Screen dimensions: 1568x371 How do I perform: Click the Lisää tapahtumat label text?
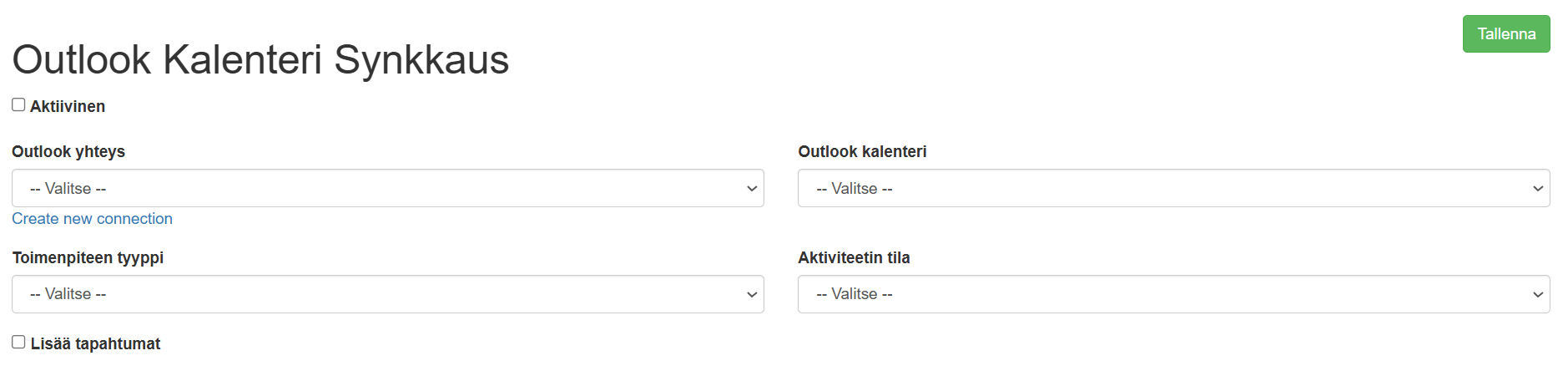point(95,344)
